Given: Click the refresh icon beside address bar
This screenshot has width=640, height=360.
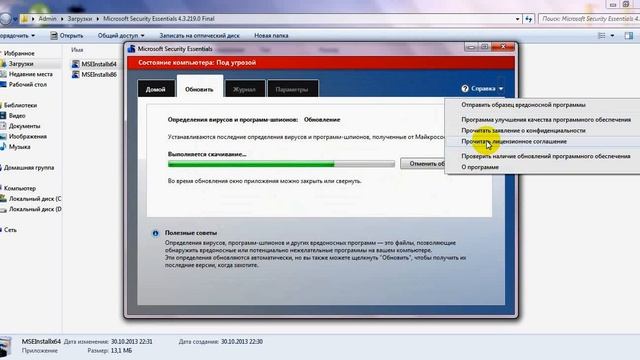Looking at the screenshot, I should pyautogui.click(x=529, y=19).
